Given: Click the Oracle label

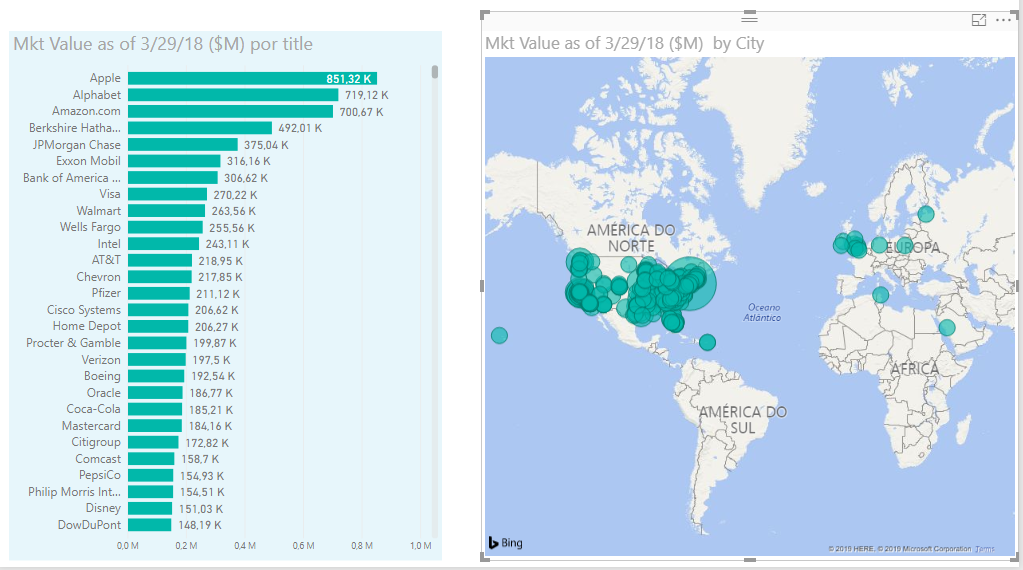Looking at the screenshot, I should pos(104,393).
